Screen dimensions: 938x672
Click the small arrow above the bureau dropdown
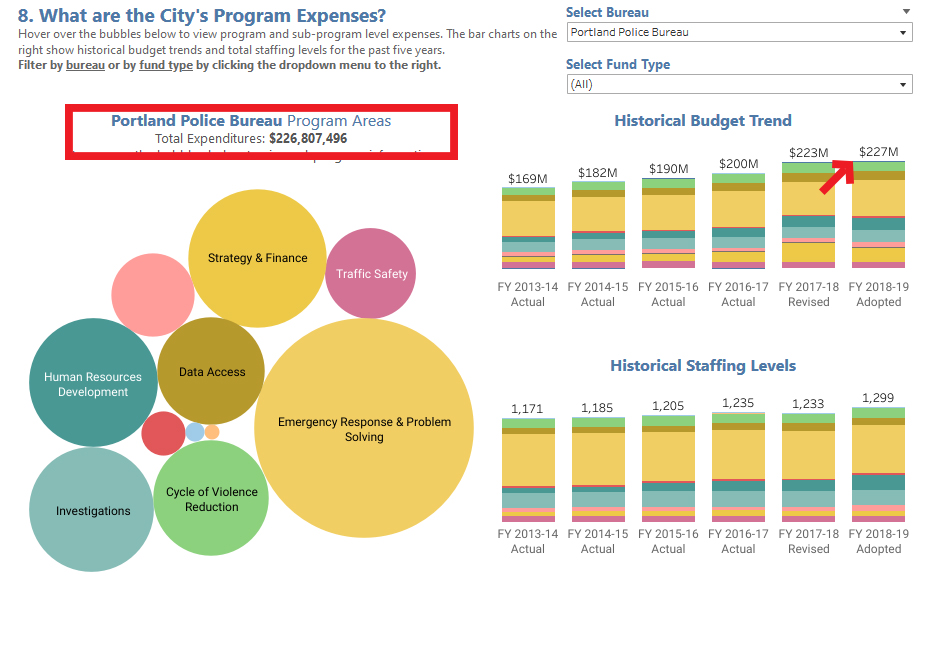coord(906,11)
